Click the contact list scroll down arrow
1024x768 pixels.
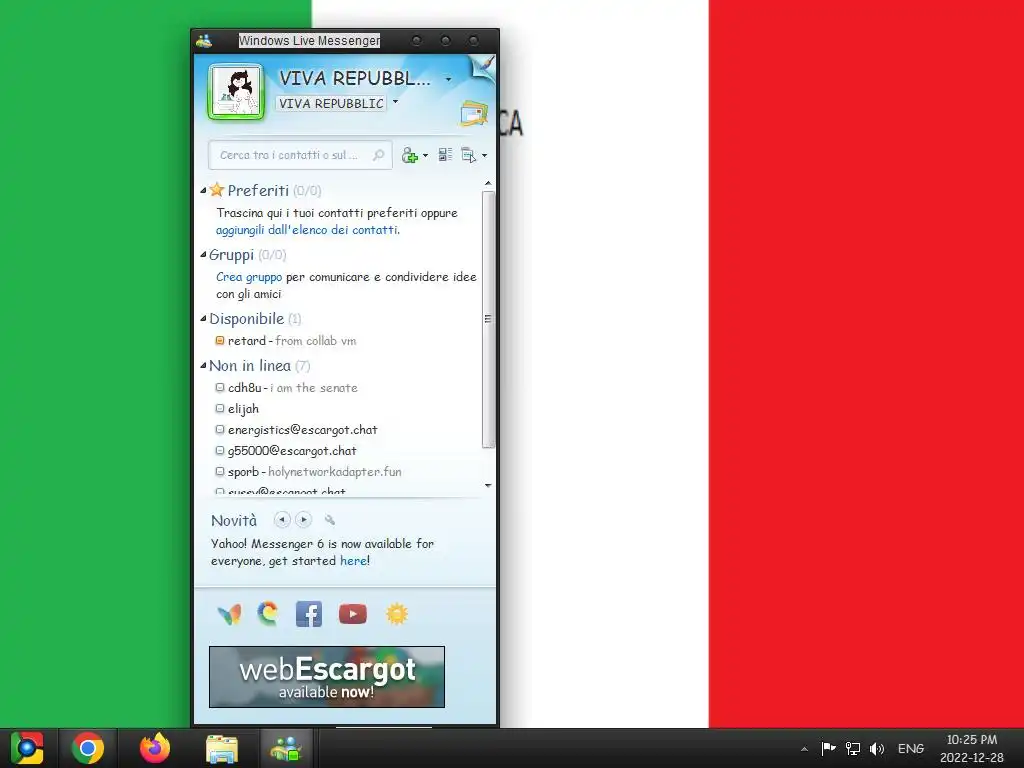(488, 485)
